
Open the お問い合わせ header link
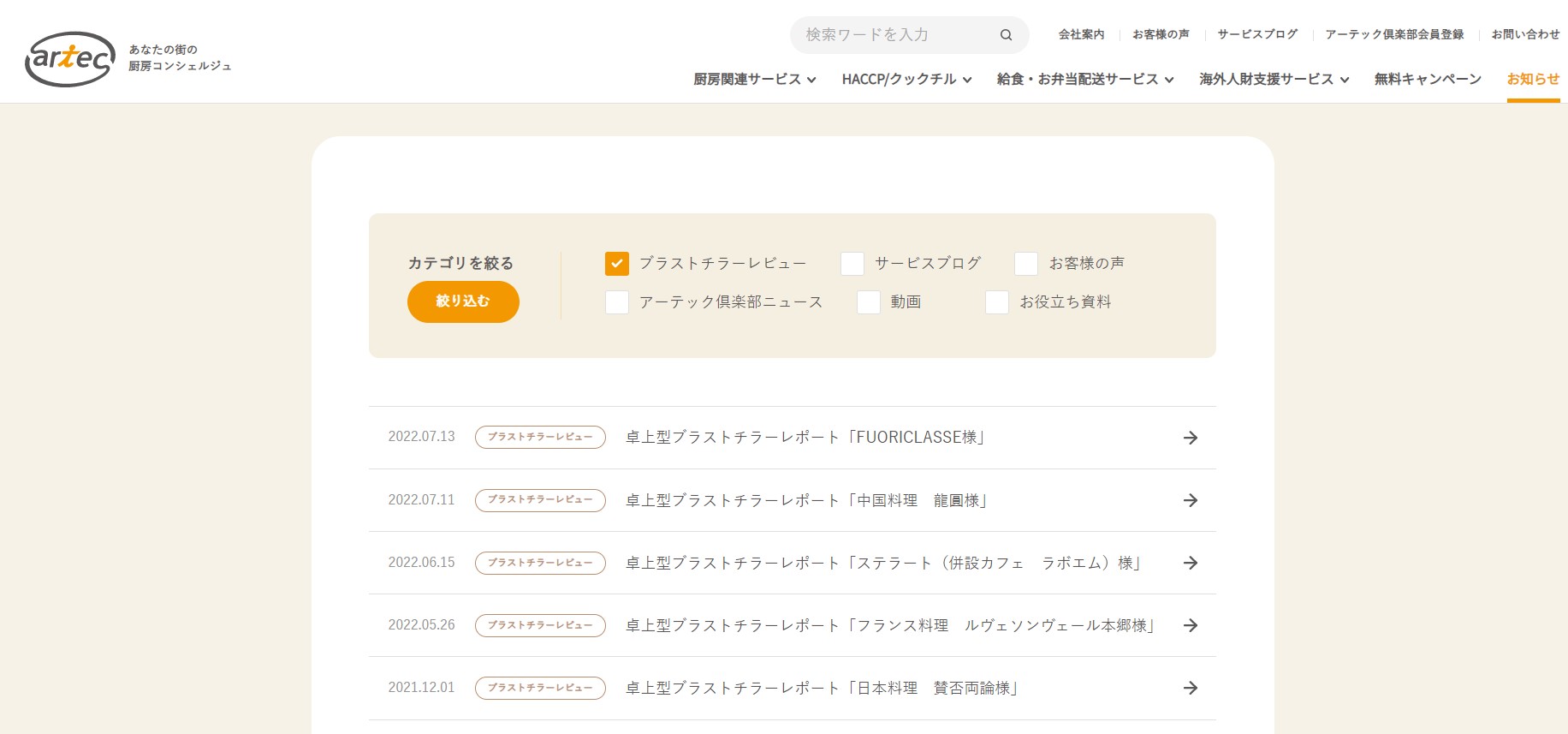point(1525,34)
